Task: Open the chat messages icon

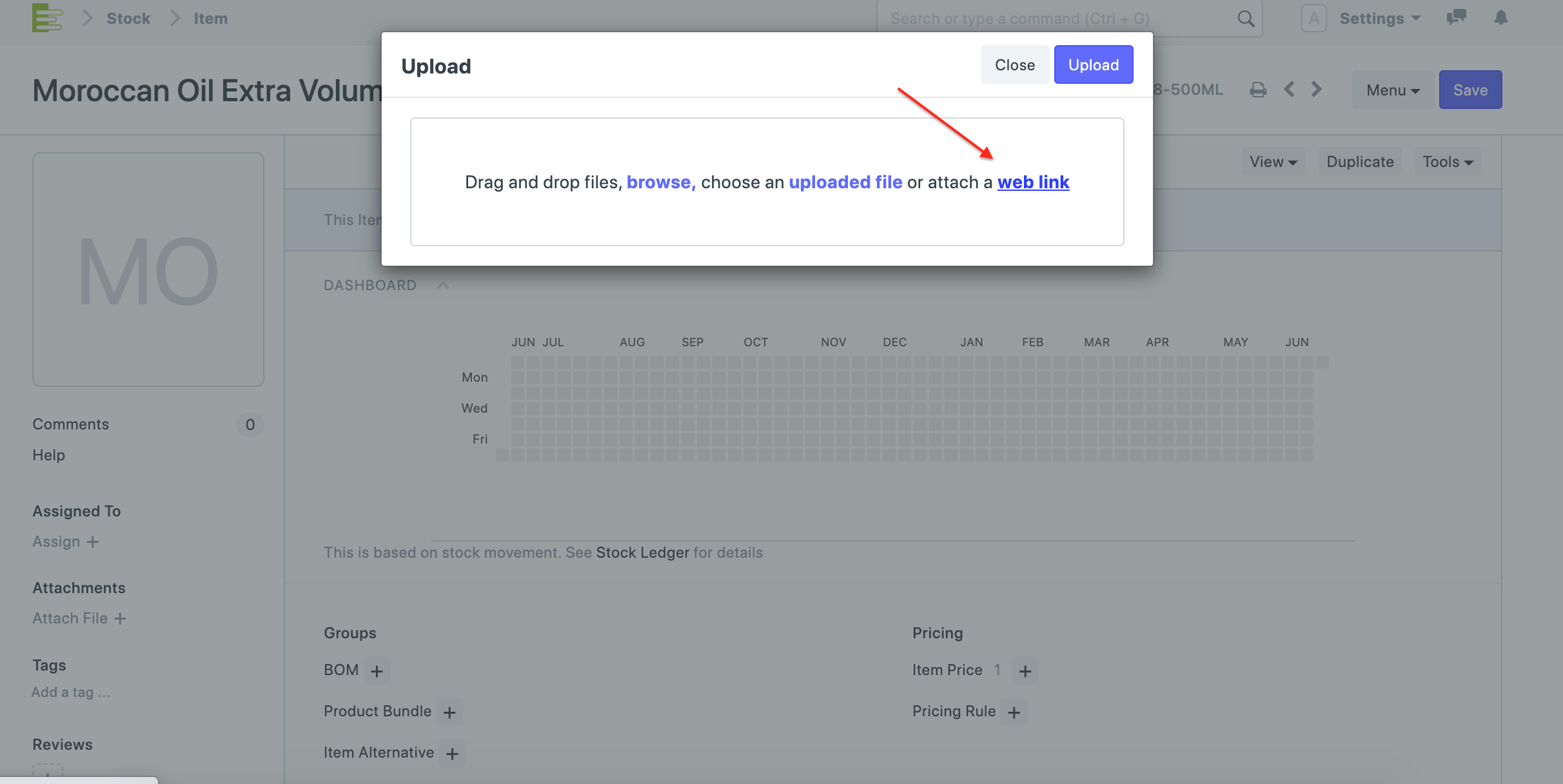Action: tap(1456, 18)
